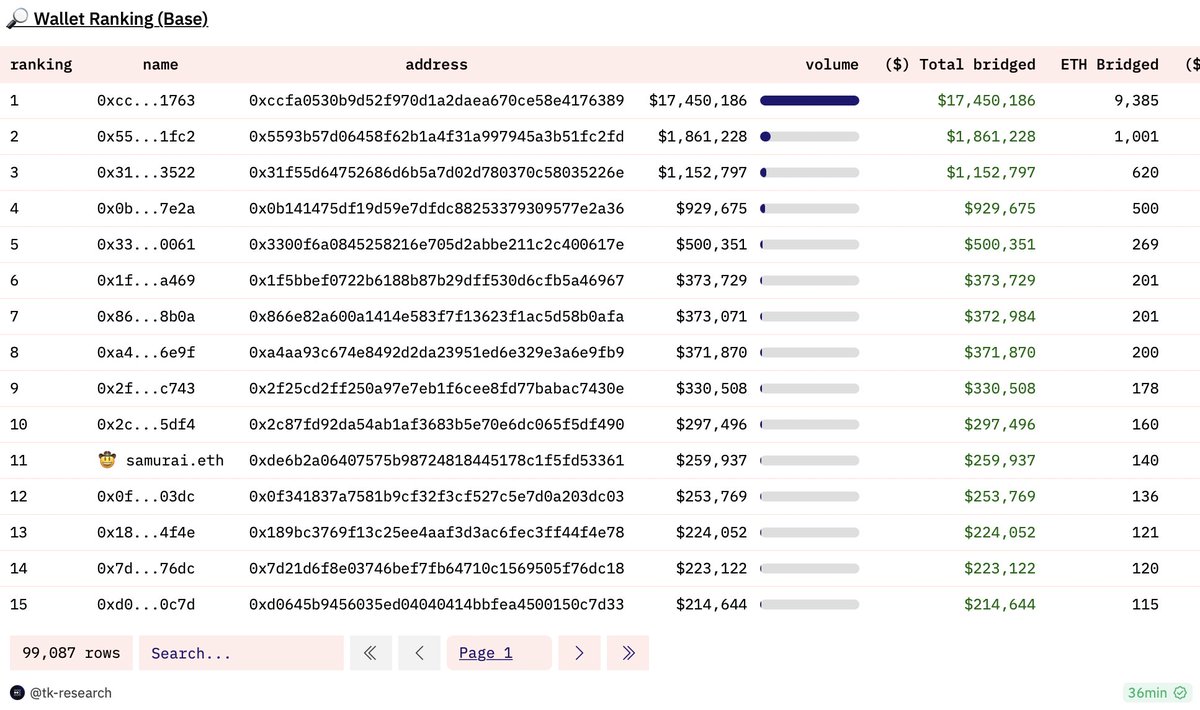Click the samurai.eth name

pos(174,460)
